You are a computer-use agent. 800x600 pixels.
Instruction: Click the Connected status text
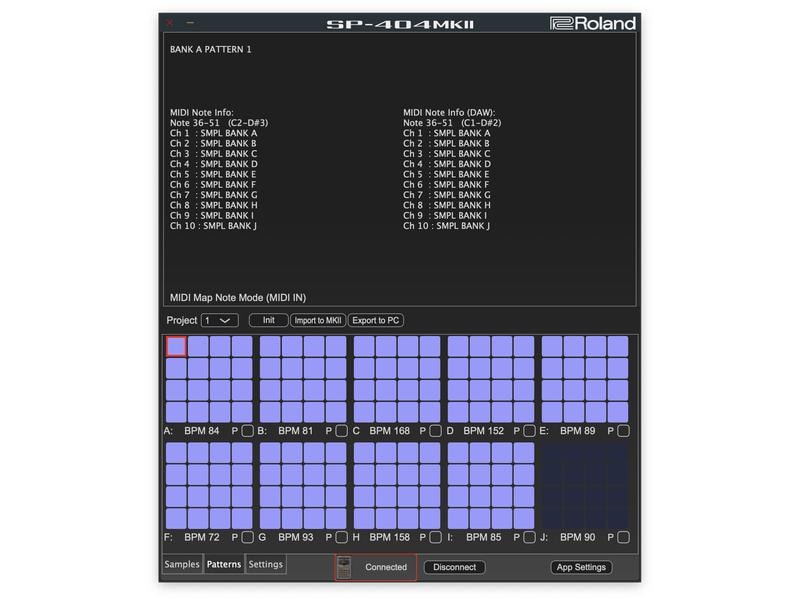click(386, 567)
